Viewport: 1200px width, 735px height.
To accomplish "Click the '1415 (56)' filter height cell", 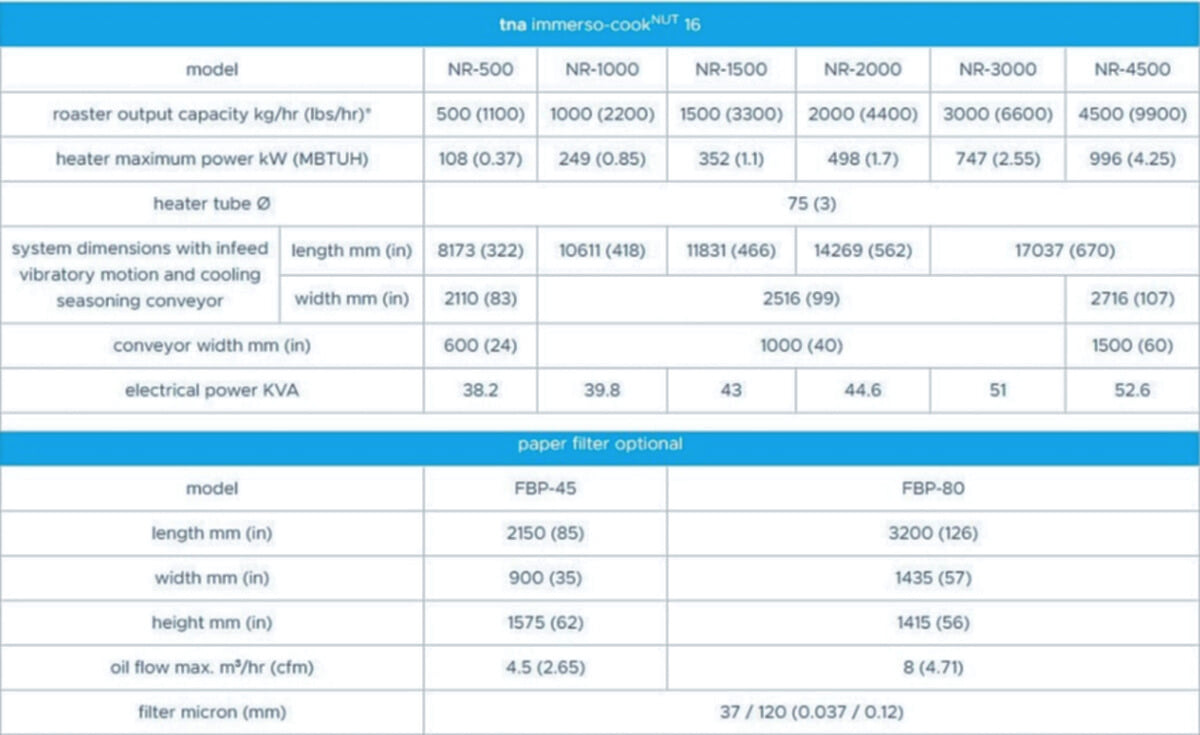I will (933, 623).
